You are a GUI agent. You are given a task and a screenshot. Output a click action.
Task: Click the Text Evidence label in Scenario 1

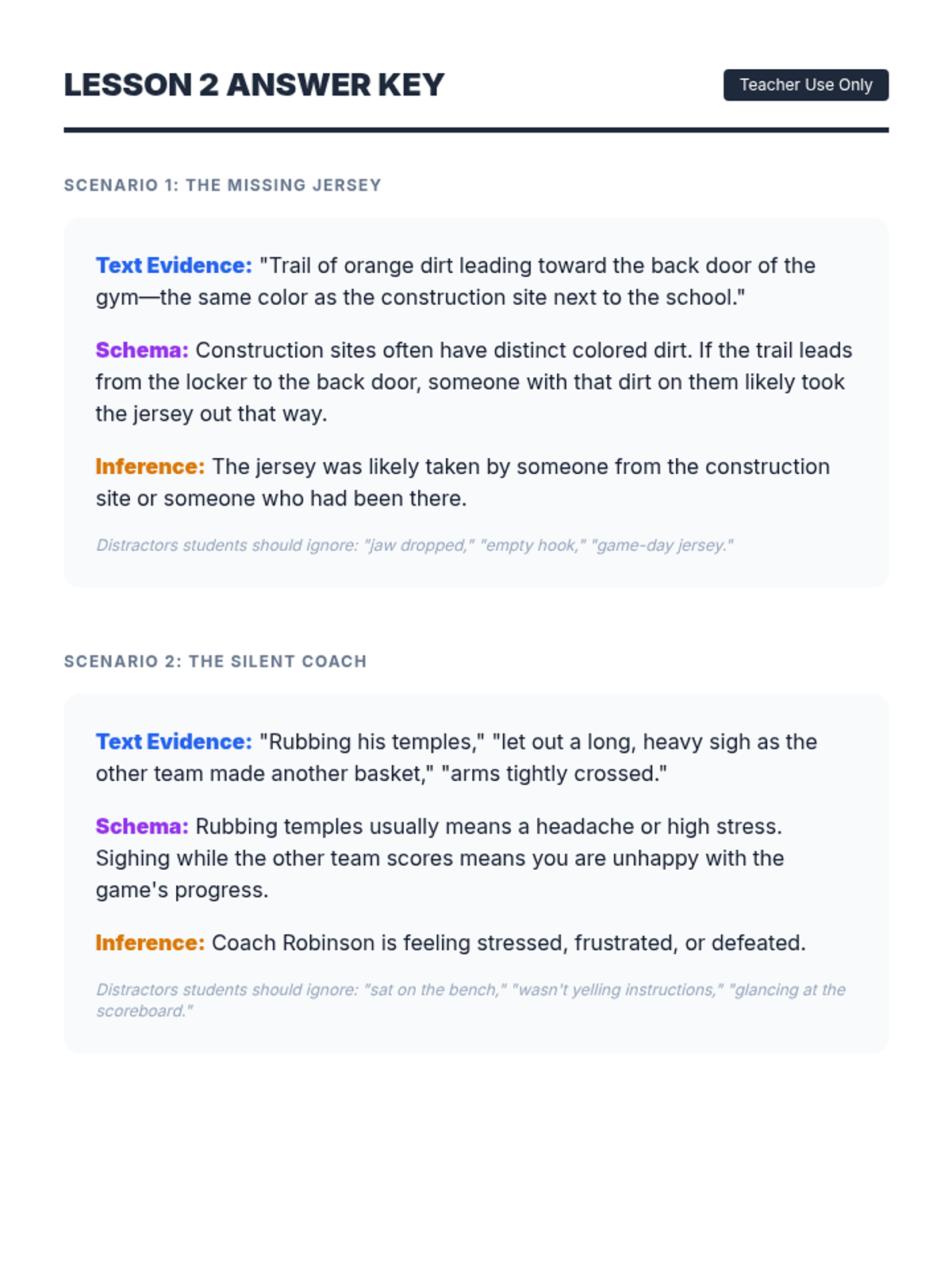pyautogui.click(x=174, y=265)
